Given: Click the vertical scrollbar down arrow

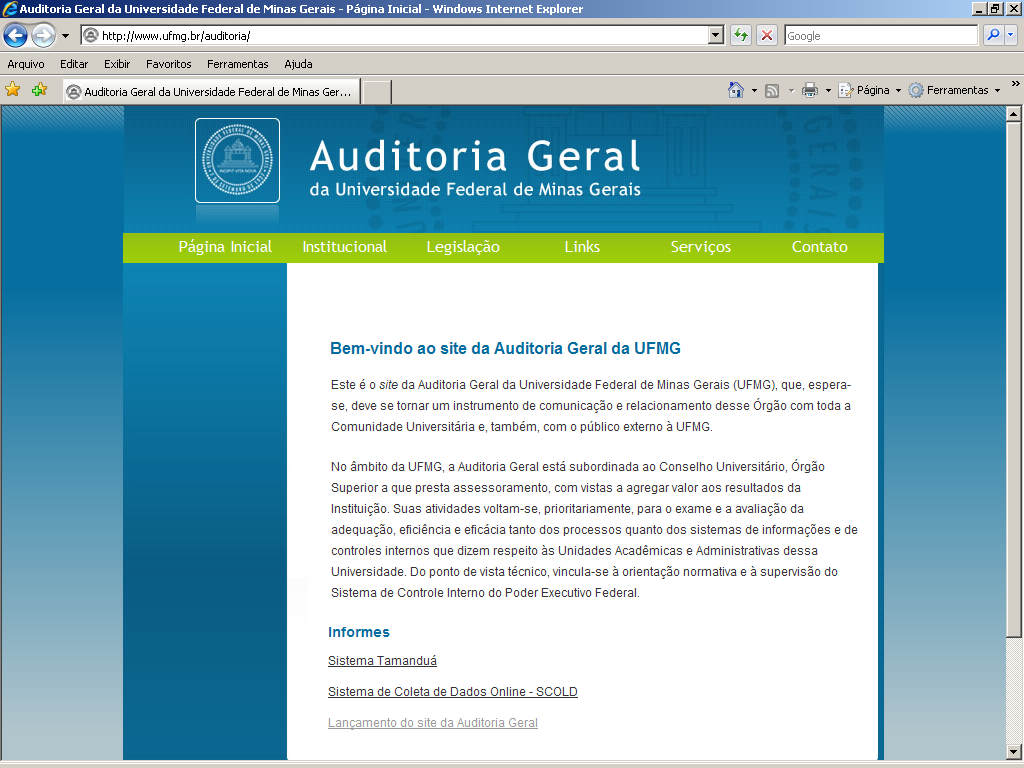Looking at the screenshot, I should pos(1013,751).
